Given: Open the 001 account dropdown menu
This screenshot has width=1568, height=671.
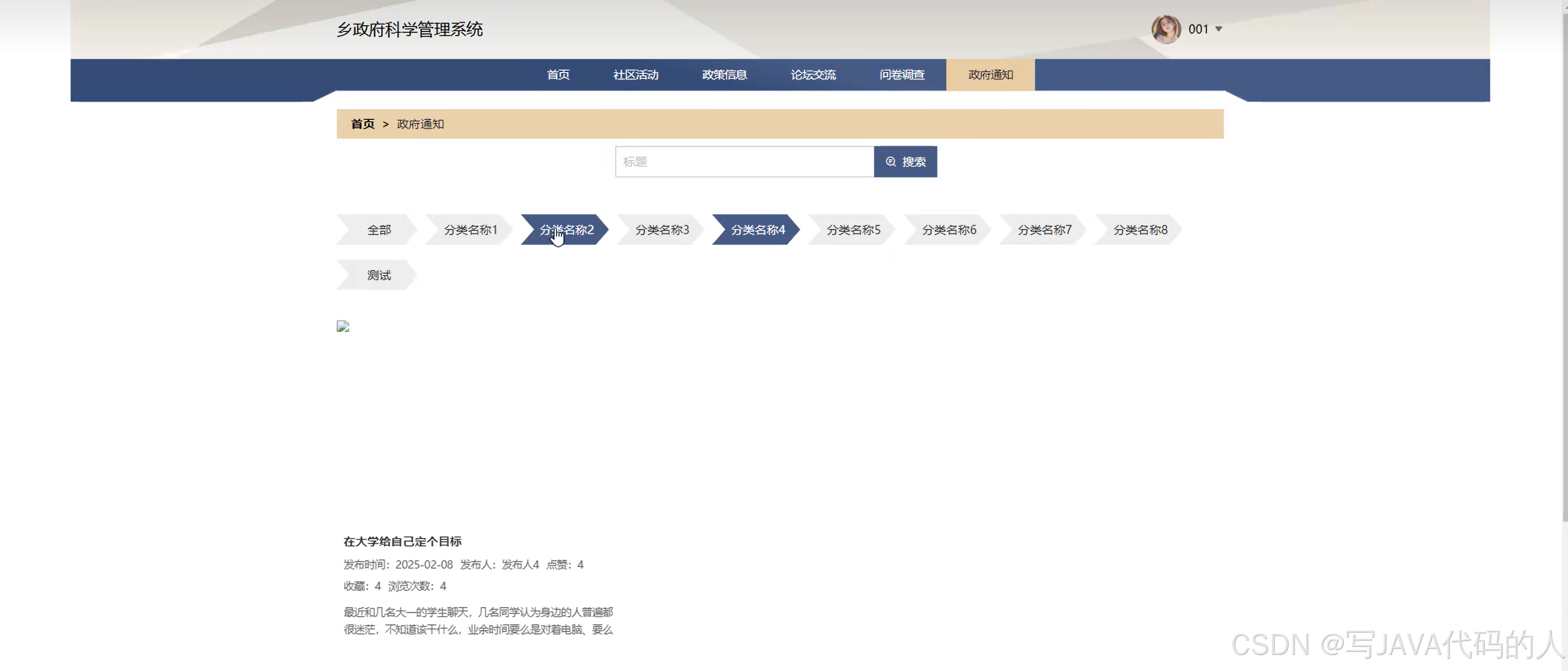Looking at the screenshot, I should [x=1198, y=29].
